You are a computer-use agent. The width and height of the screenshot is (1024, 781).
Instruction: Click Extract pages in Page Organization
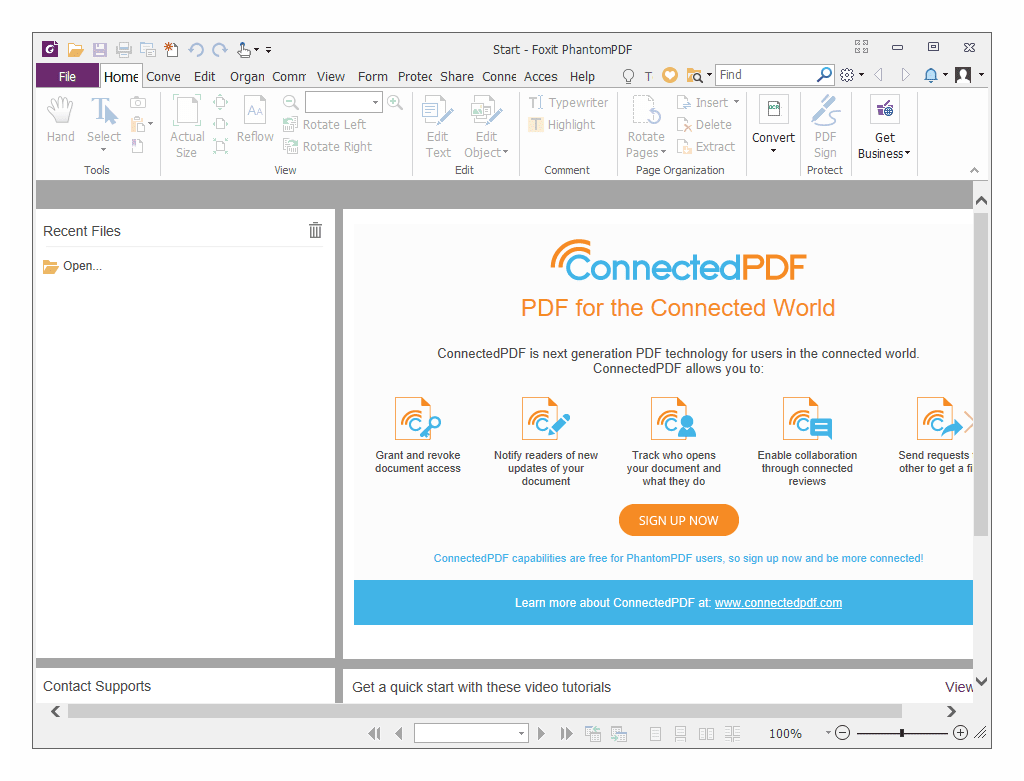pyautogui.click(x=706, y=147)
